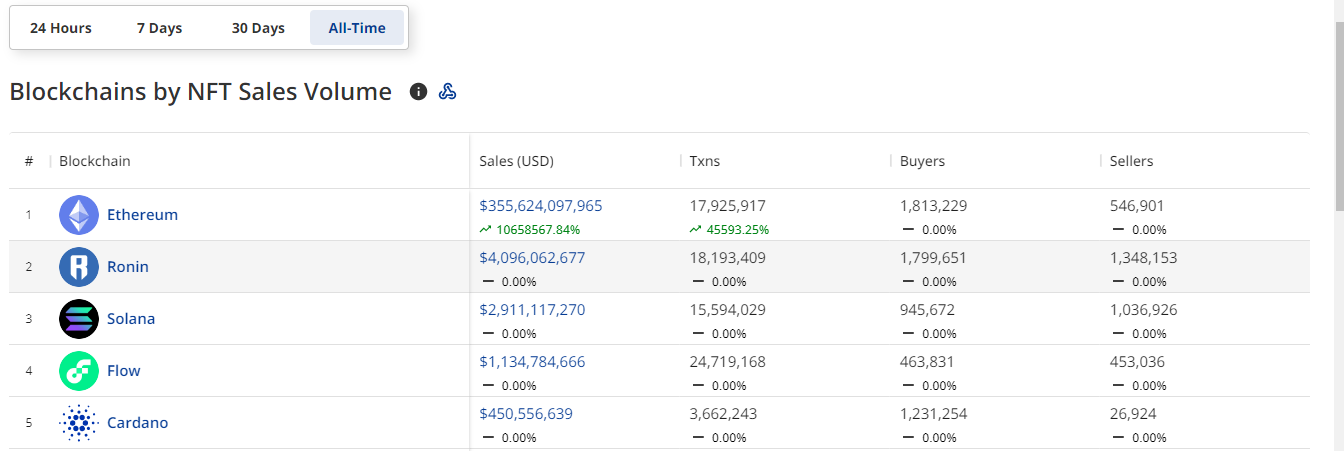This screenshot has height=451, width=1344.
Task: Click Cardano txns value 3,662,243
Action: (x=724, y=414)
